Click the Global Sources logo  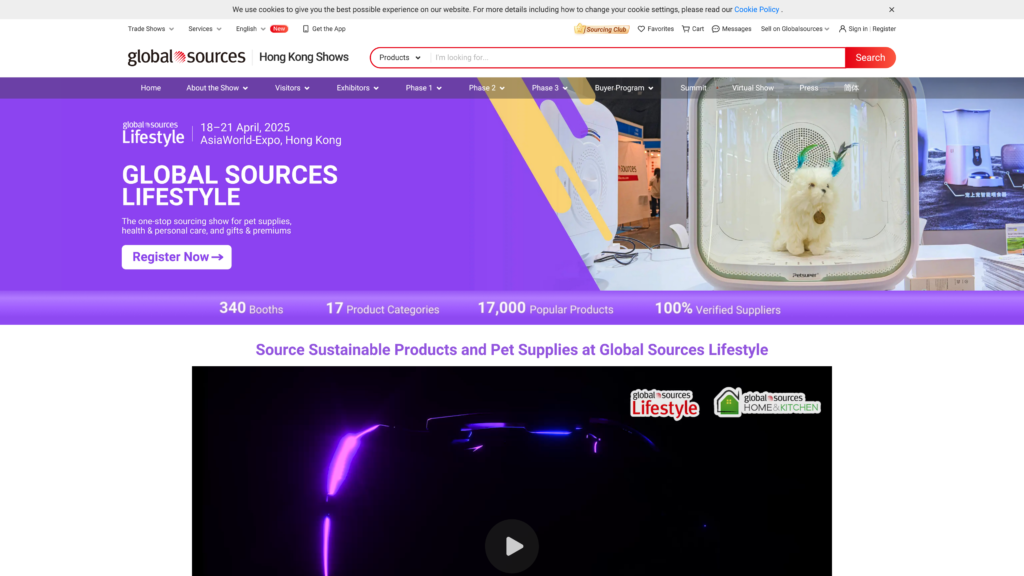[x=186, y=57]
